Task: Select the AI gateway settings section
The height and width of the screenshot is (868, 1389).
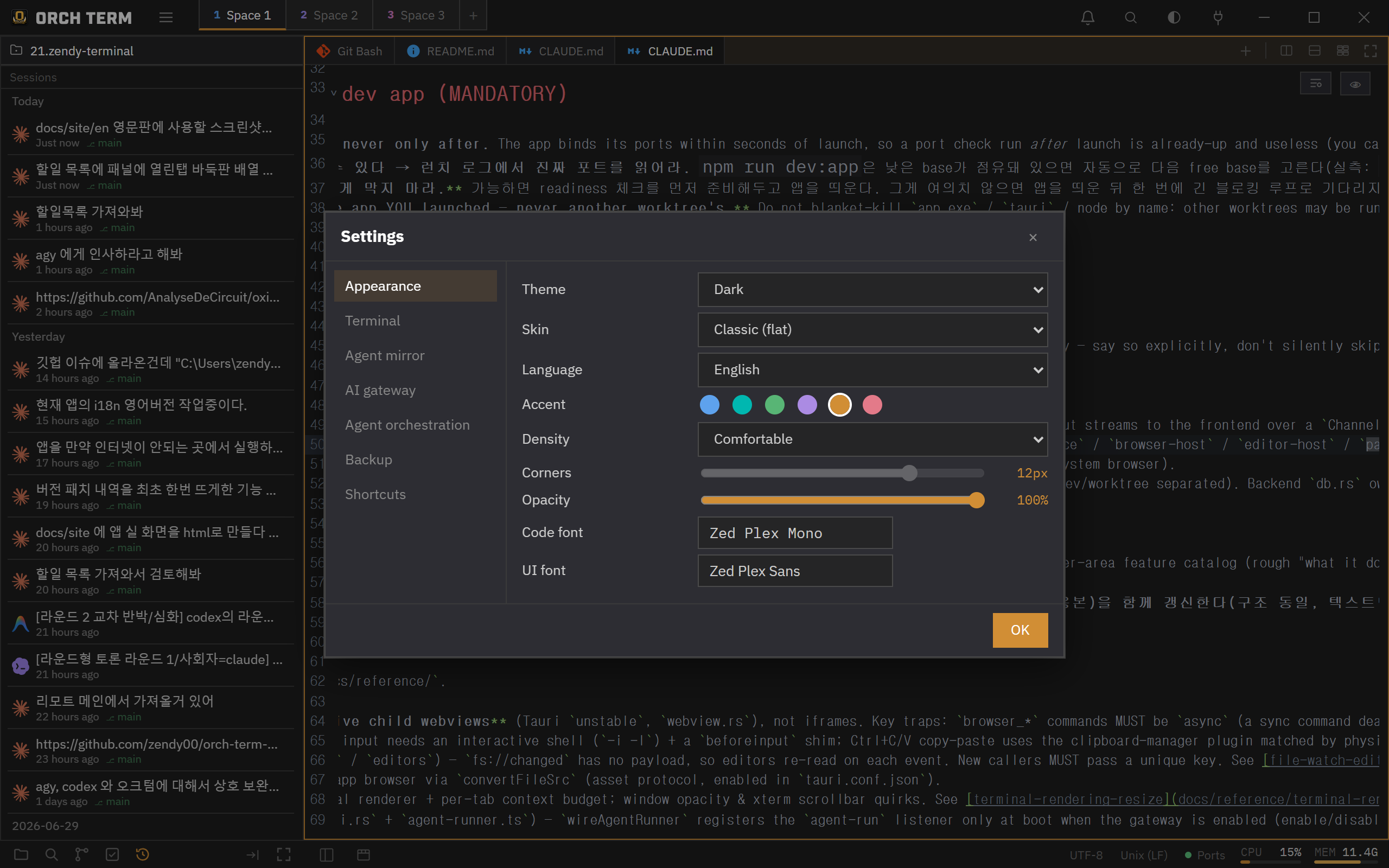Action: coord(416,390)
